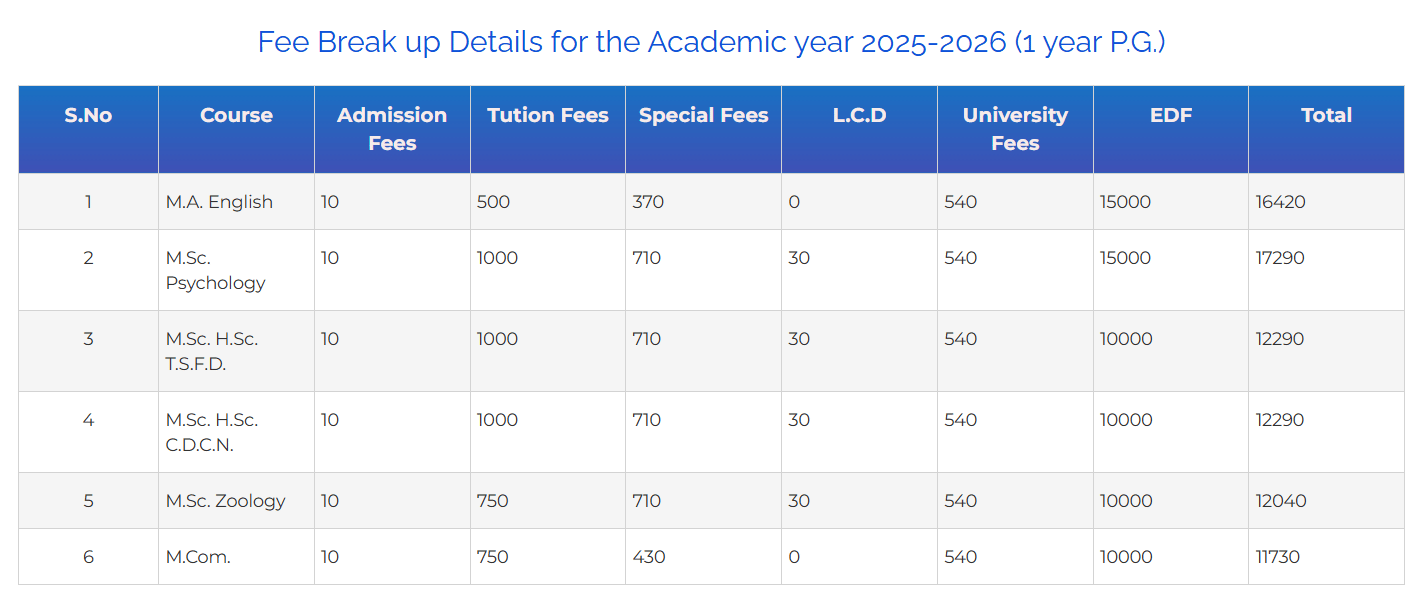This screenshot has width=1424, height=605.
Task: Click the M.Com. course cell
Action: click(198, 557)
